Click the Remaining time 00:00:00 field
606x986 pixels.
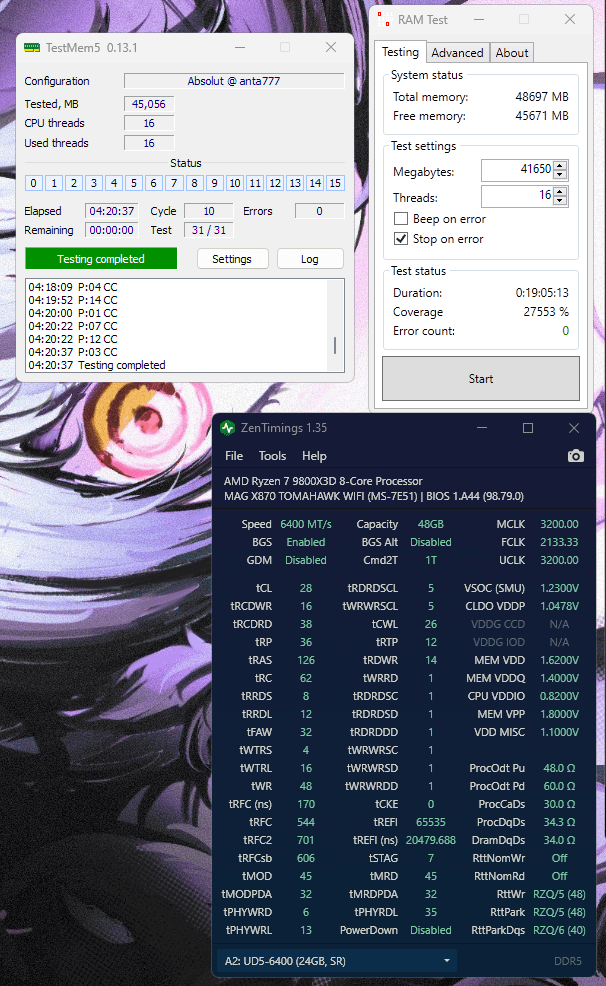(111, 230)
